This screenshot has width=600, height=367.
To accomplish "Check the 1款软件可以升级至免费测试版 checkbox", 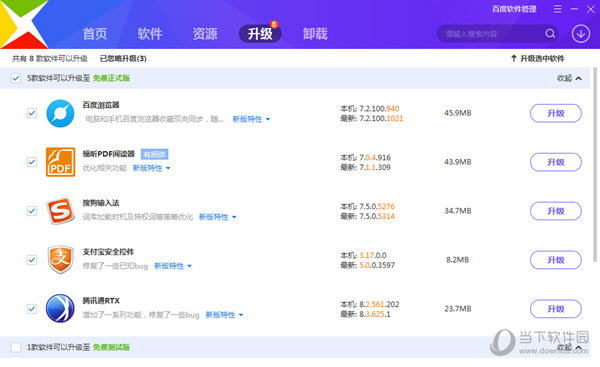I will [16, 347].
